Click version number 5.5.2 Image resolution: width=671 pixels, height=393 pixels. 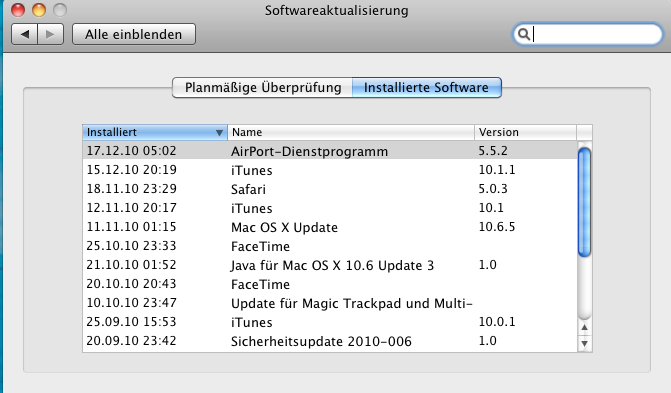493,151
